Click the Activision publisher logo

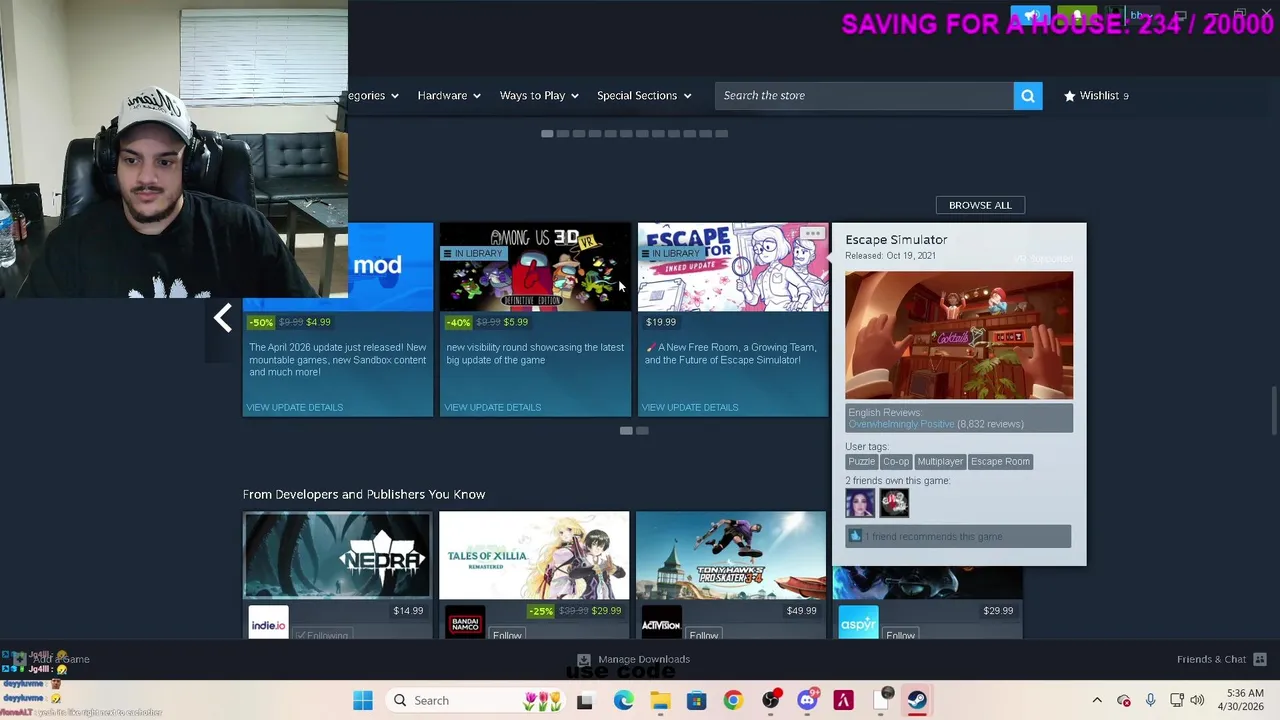[x=661, y=624]
